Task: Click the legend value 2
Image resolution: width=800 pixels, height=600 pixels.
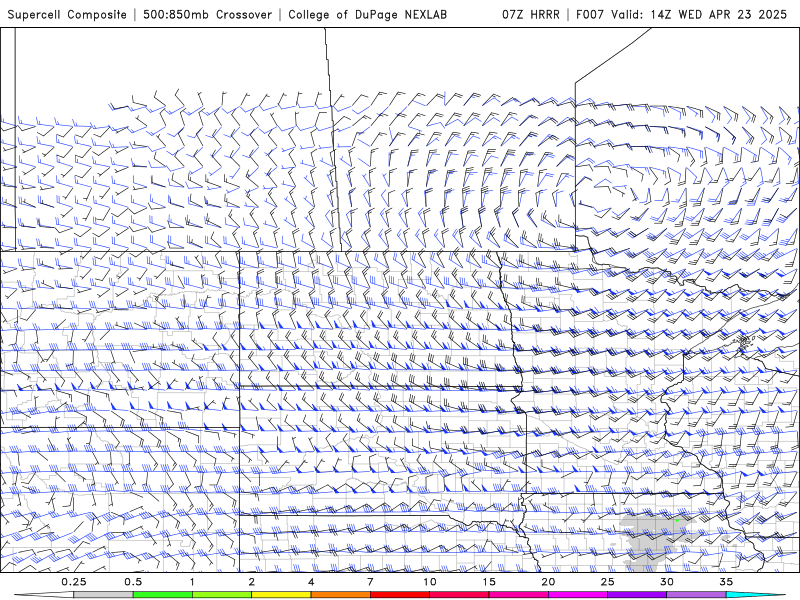Action: [252, 582]
